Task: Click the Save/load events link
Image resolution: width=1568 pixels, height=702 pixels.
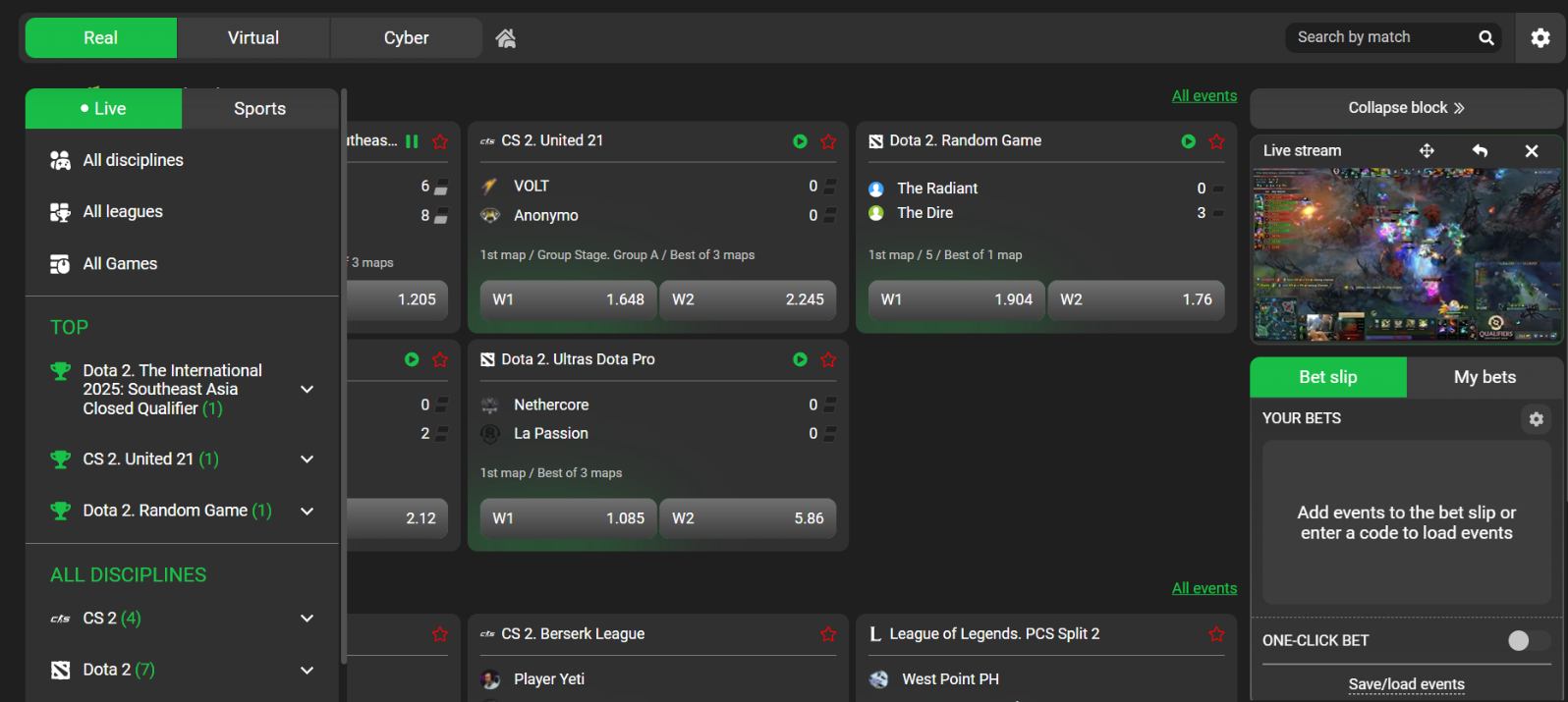Action: coord(1406,684)
